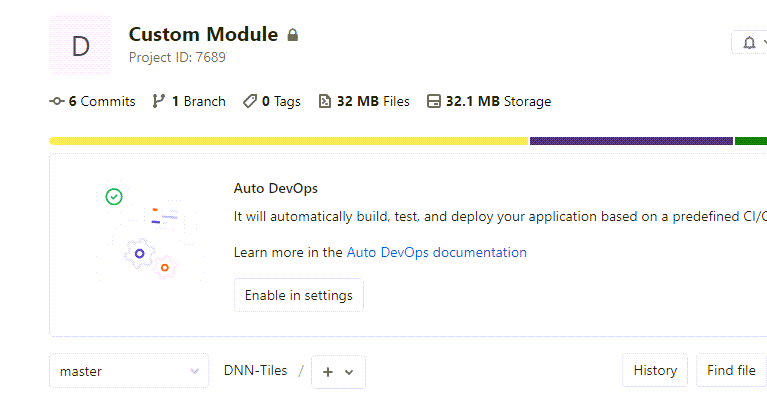Click the Auto DevOps heading
This screenshot has height=397, width=767.
(x=276, y=188)
